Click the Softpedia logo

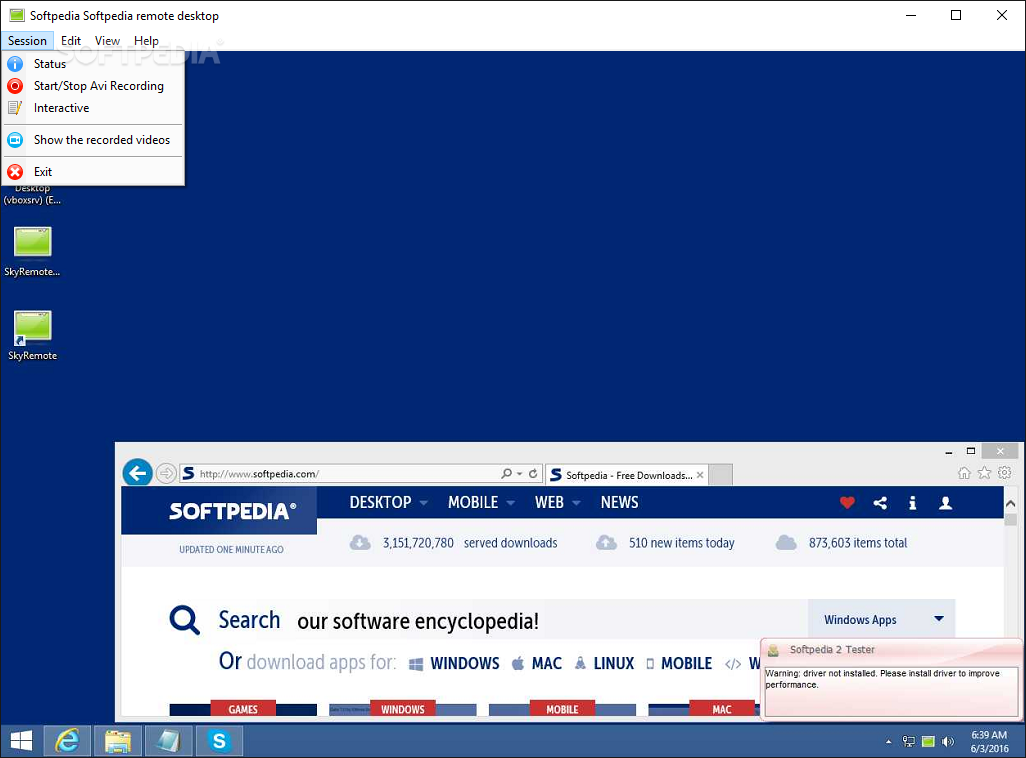[232, 511]
